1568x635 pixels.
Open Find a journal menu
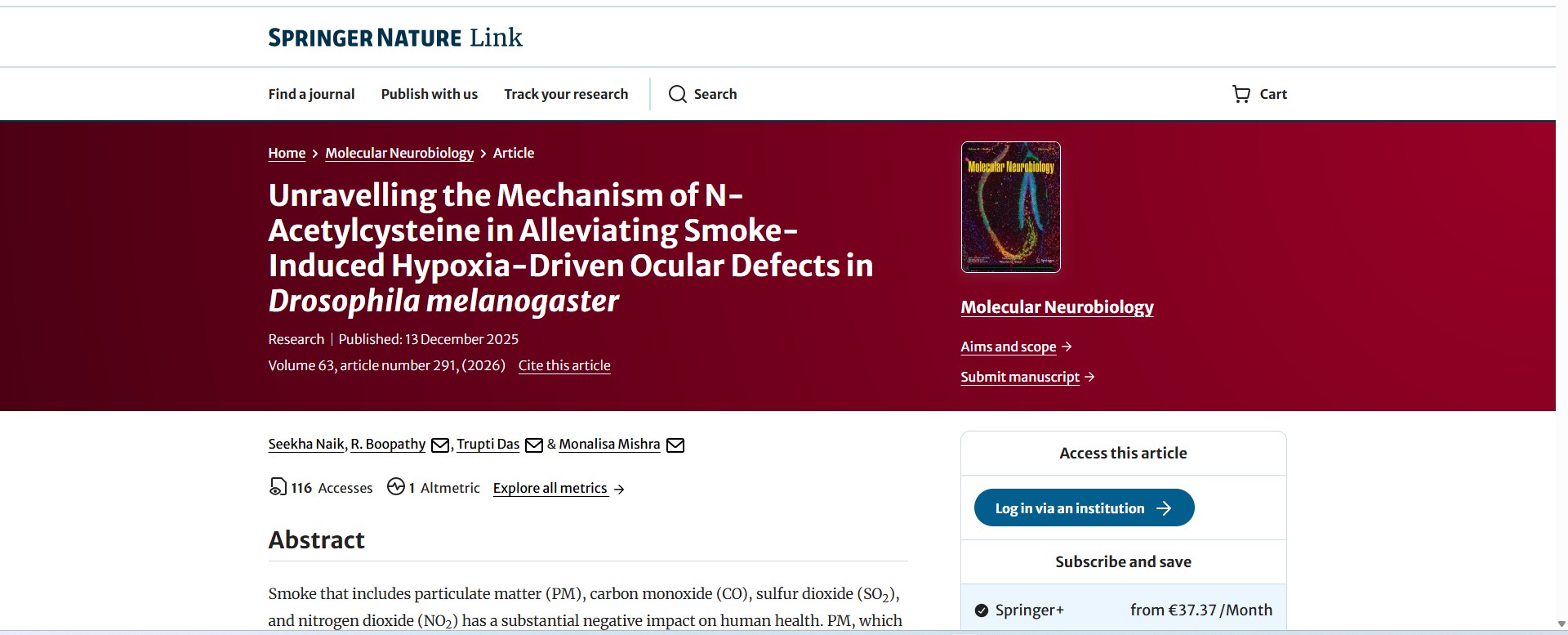coord(311,94)
